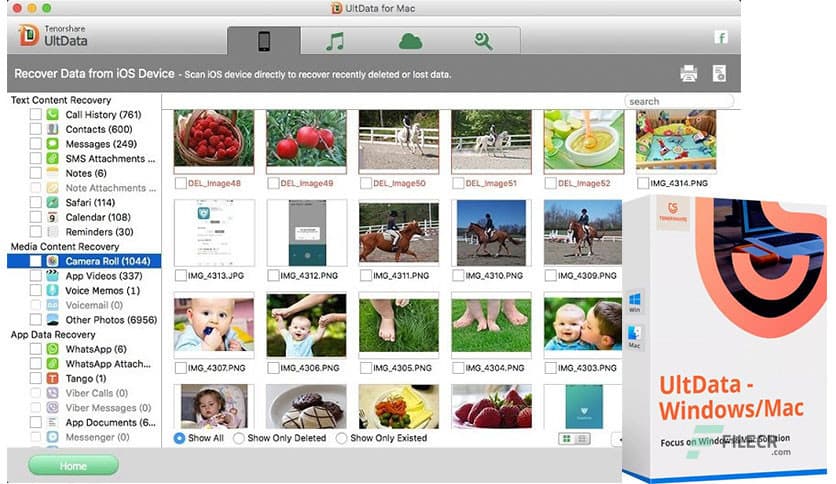Open the iTunes backup recovery tab
Image resolution: width=836 pixels, height=484 pixels.
[x=335, y=41]
